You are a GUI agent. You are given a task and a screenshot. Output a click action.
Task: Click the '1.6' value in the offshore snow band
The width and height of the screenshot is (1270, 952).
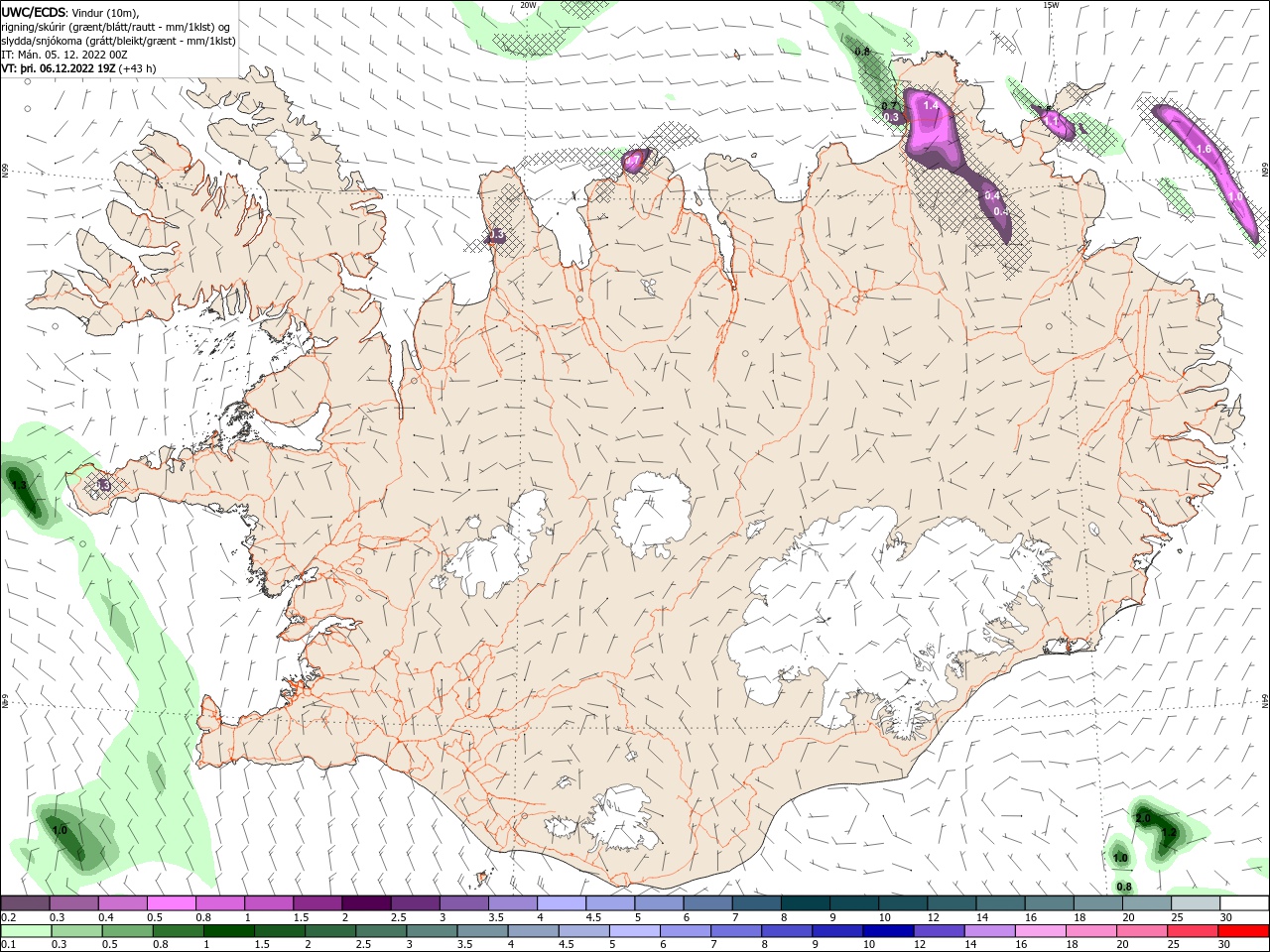[x=1204, y=149]
